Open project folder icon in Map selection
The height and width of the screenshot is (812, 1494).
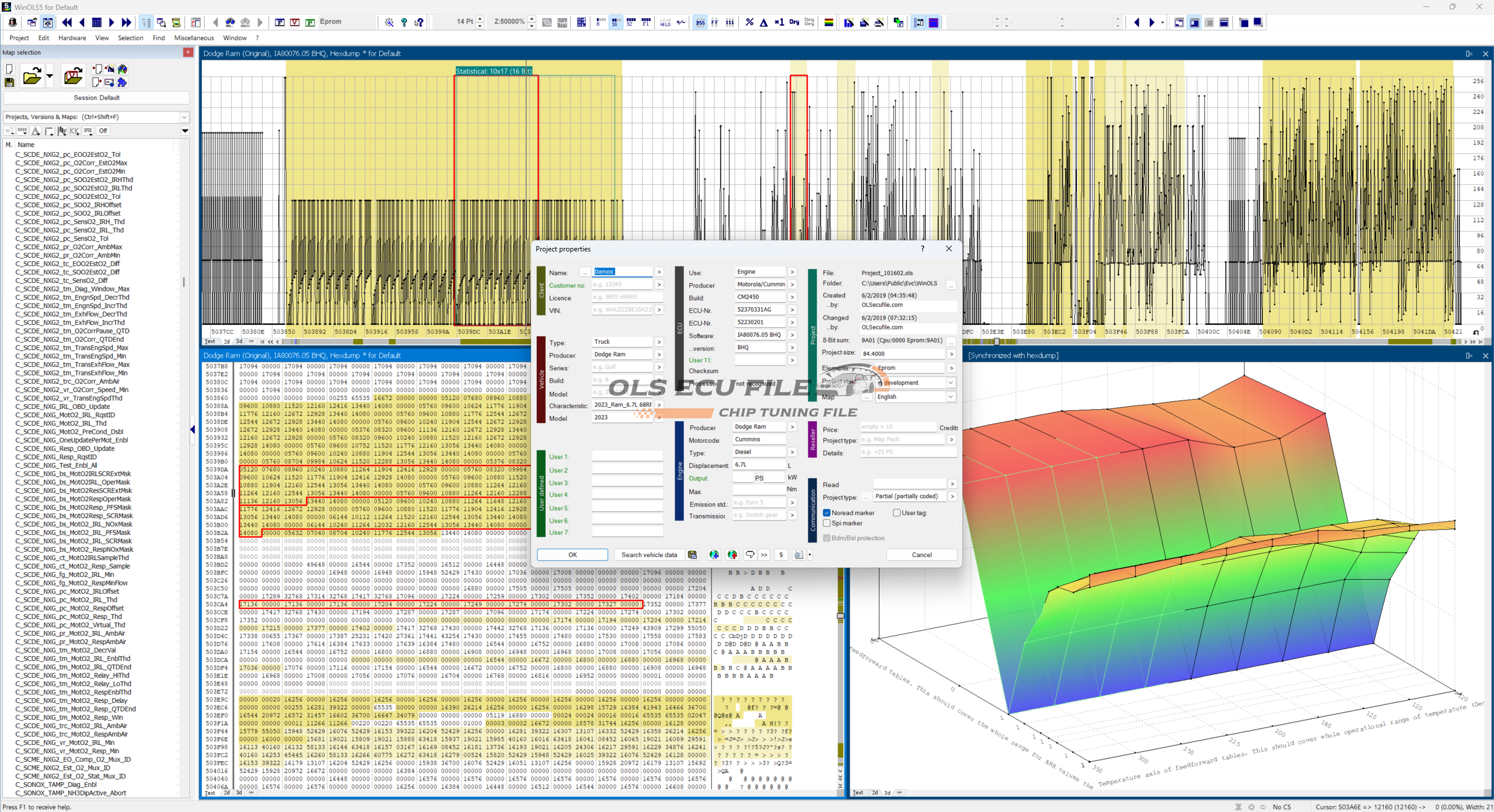point(32,76)
